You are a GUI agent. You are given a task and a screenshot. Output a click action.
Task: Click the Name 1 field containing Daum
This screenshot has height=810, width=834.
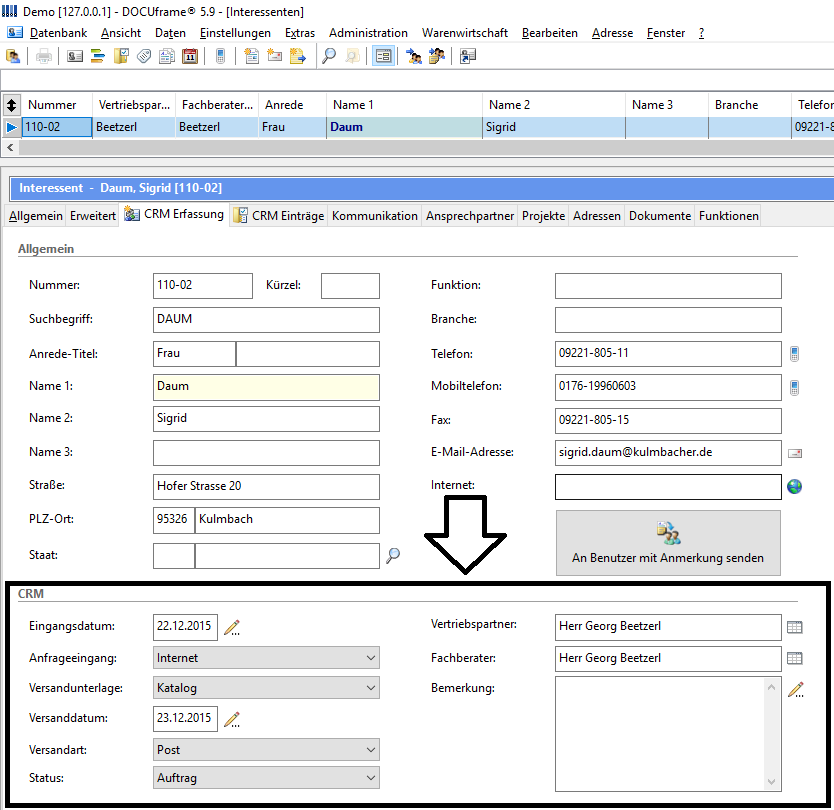click(x=266, y=387)
